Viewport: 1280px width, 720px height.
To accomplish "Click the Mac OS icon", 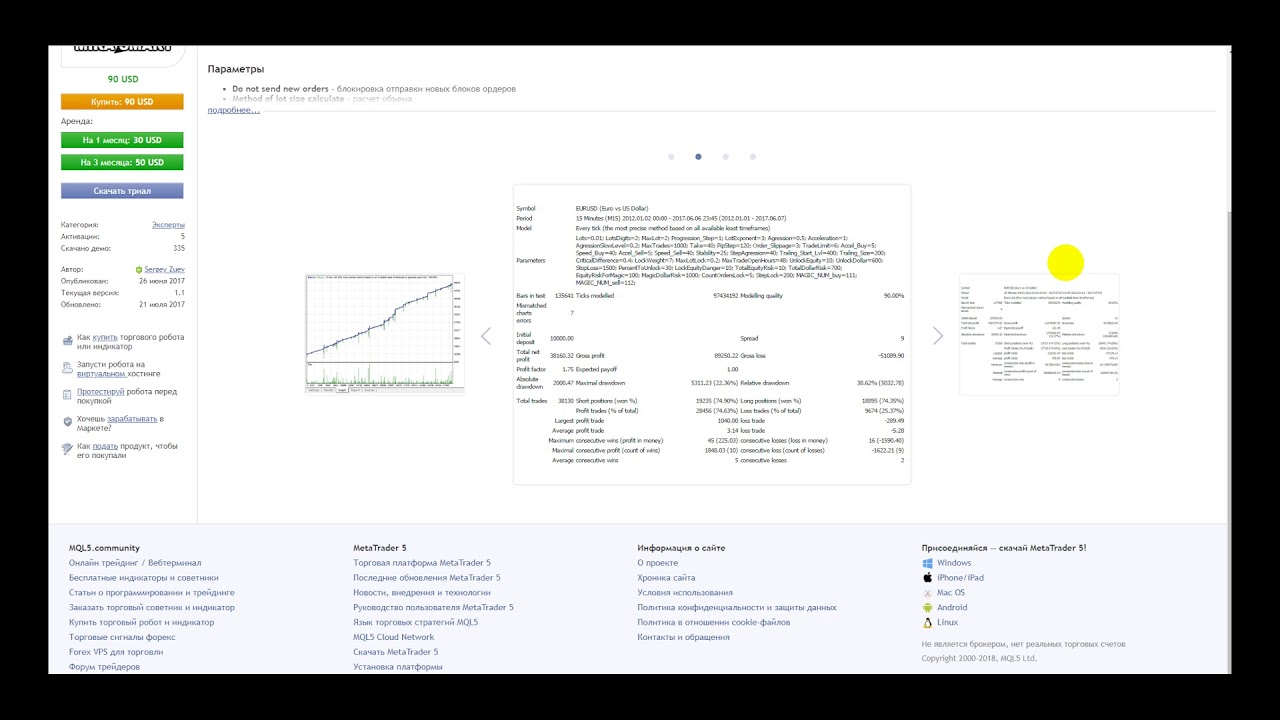I will 927,593.
